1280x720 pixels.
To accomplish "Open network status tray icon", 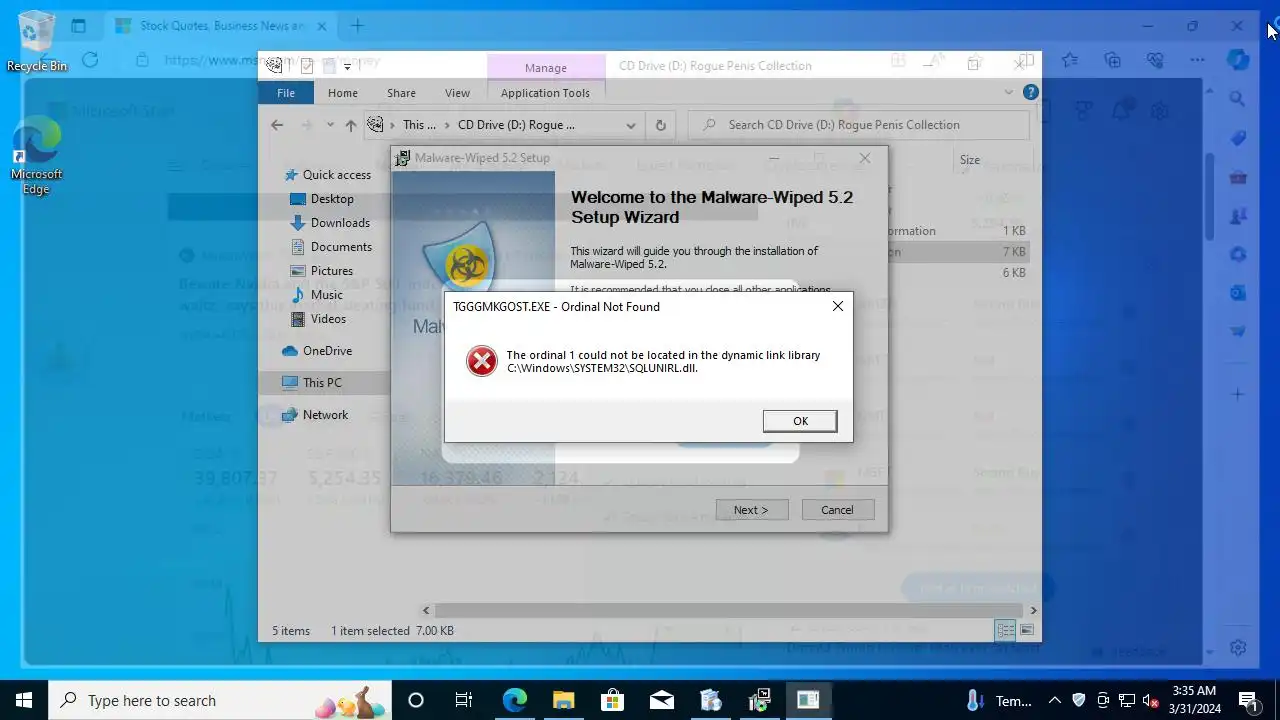I will (1126, 700).
